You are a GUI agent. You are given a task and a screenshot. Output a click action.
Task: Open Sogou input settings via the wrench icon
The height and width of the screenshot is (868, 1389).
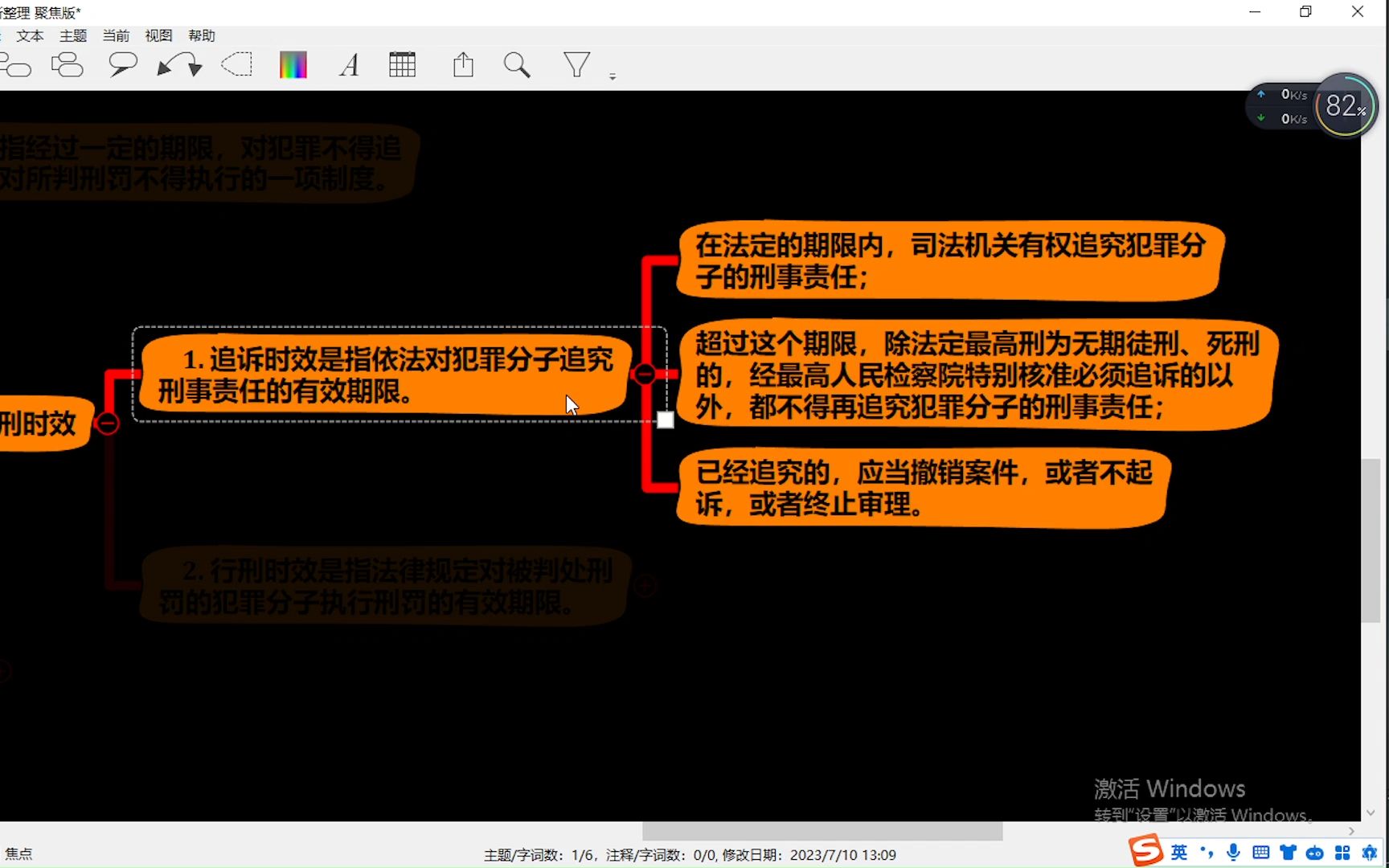(x=1369, y=853)
